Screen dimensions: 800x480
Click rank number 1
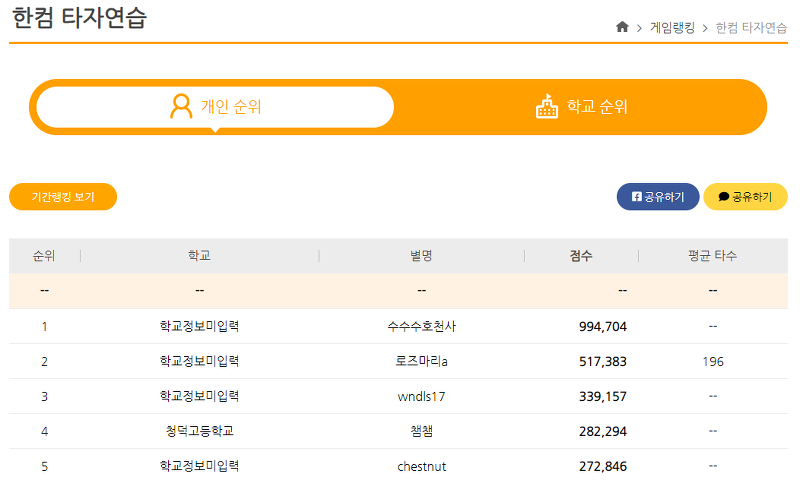coord(44,326)
